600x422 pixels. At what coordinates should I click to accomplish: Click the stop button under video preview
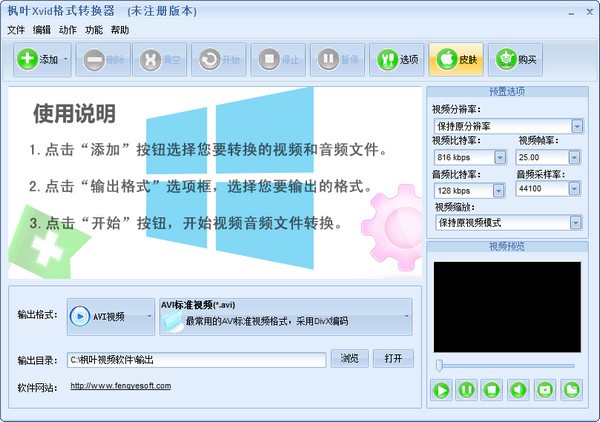491,389
